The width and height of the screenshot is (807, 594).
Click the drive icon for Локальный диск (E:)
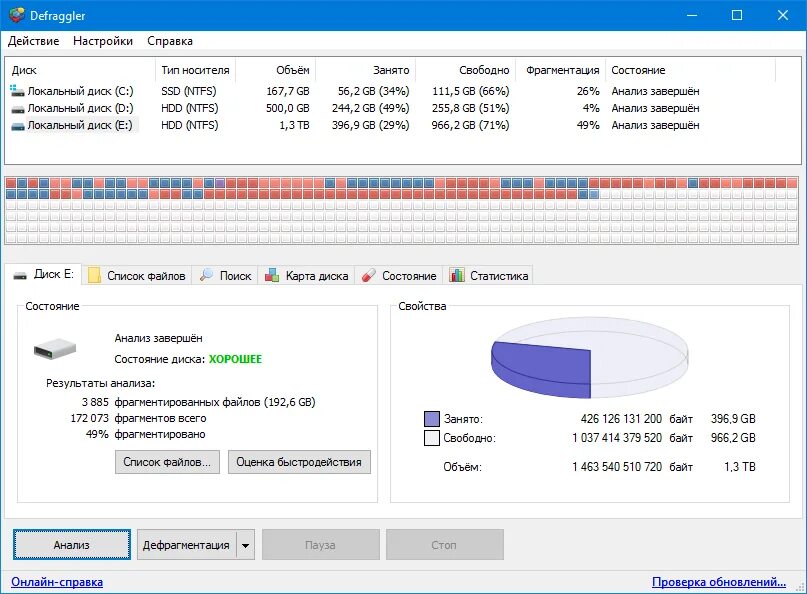(17, 126)
